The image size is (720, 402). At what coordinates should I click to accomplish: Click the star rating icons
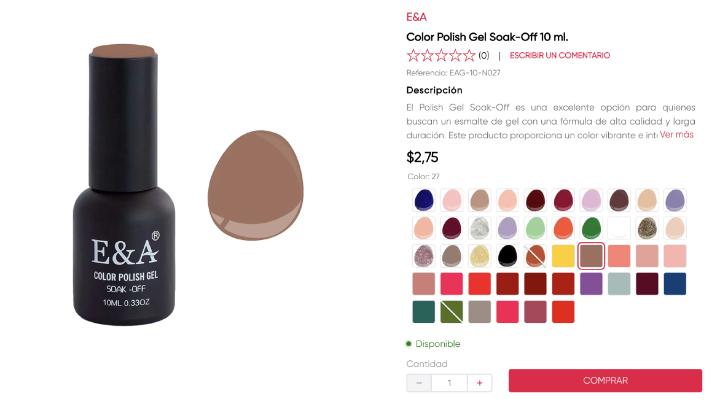(441, 55)
